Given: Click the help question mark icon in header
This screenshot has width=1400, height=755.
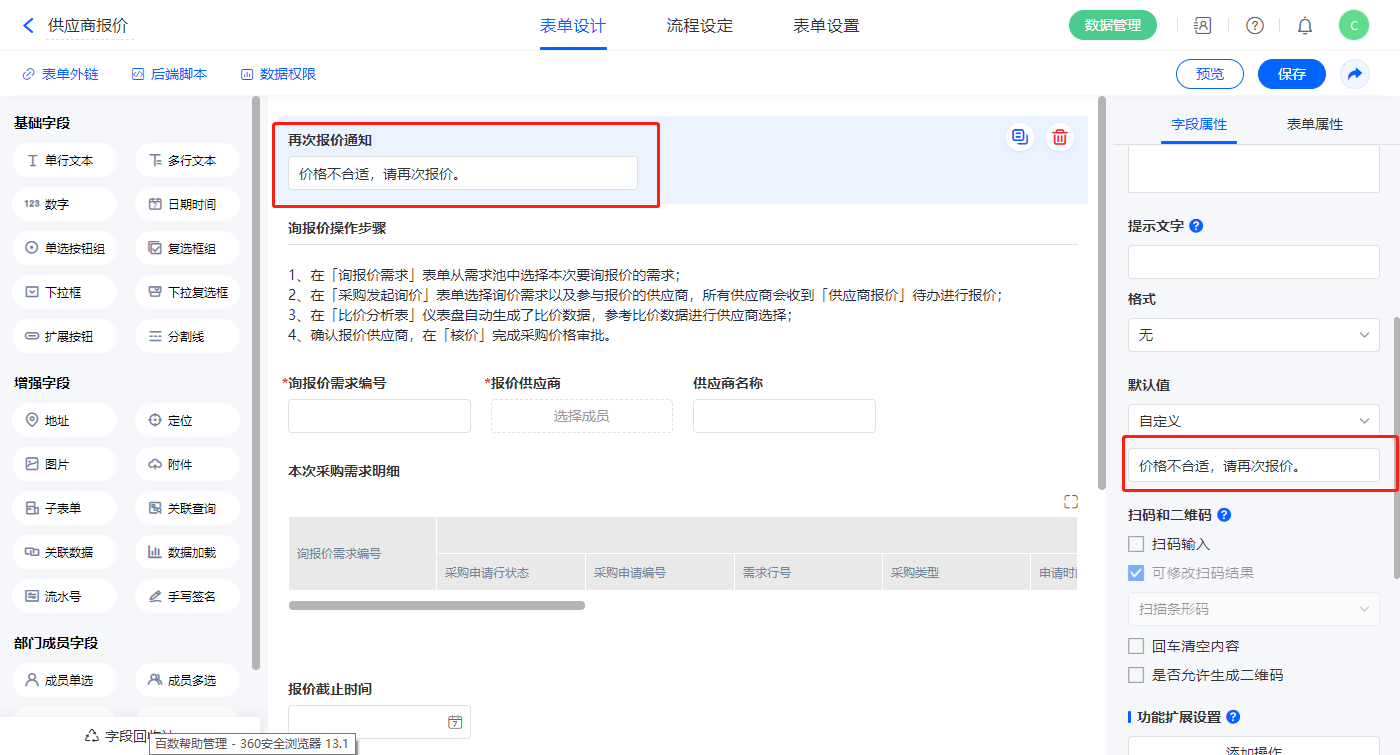Looking at the screenshot, I should coord(1255,26).
